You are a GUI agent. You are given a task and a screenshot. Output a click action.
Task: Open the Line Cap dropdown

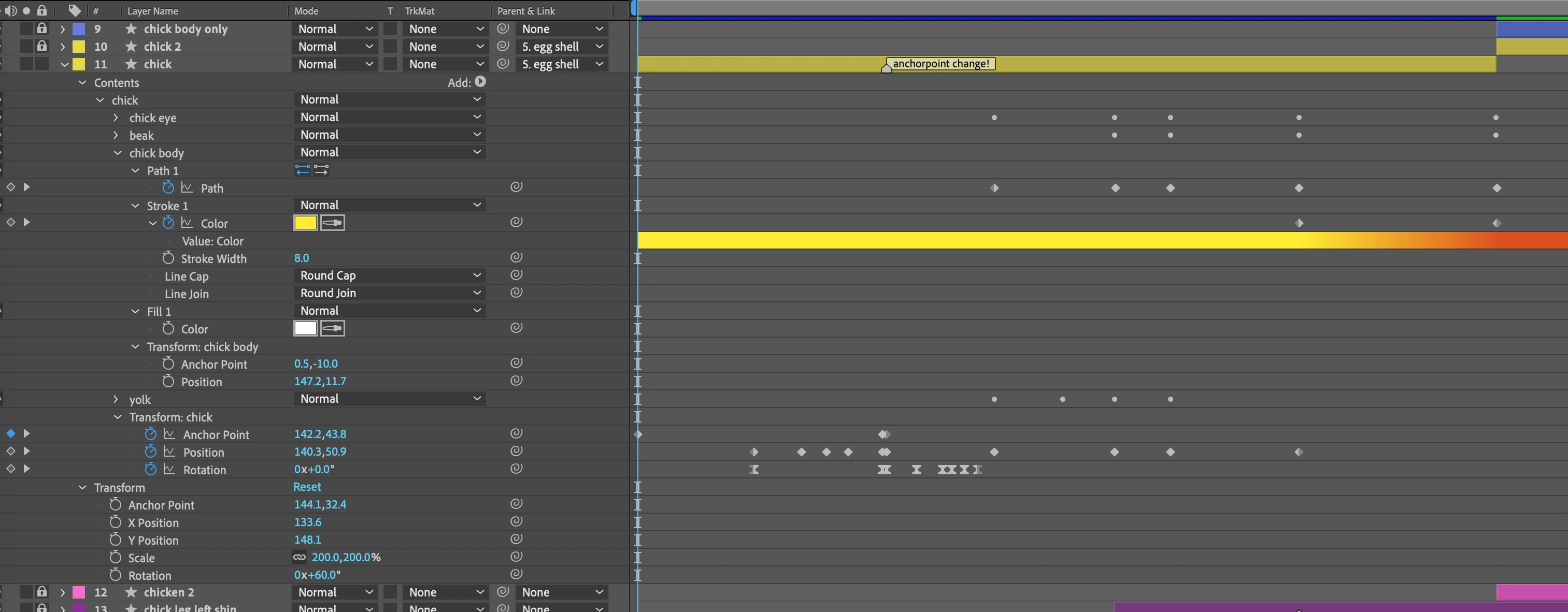[390, 275]
